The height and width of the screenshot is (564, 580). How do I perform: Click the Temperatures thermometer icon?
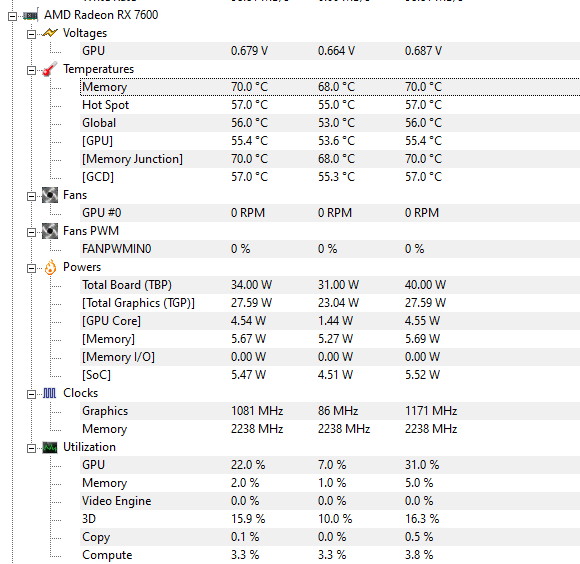[x=50, y=69]
